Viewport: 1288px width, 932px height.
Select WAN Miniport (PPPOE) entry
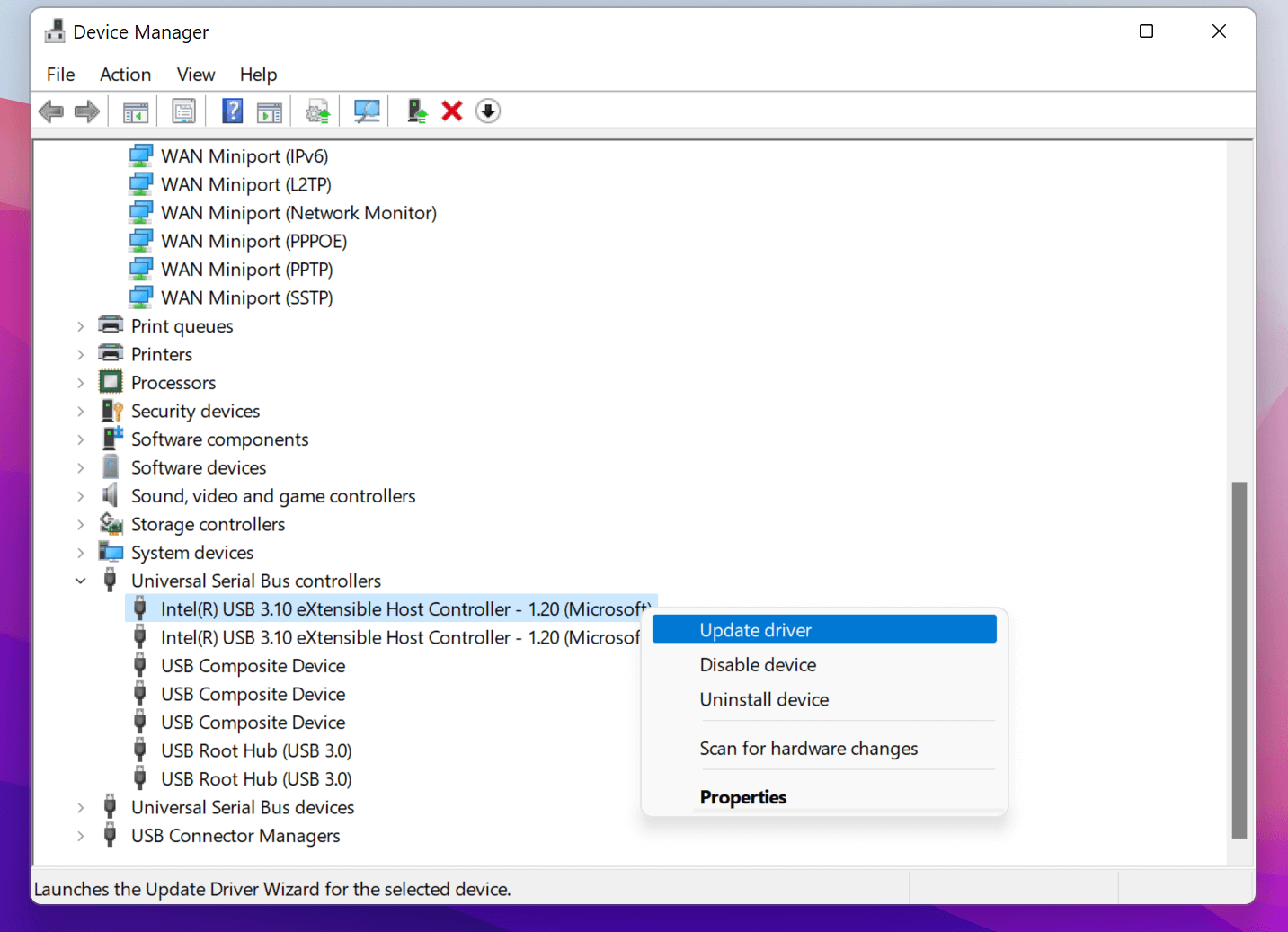253,241
